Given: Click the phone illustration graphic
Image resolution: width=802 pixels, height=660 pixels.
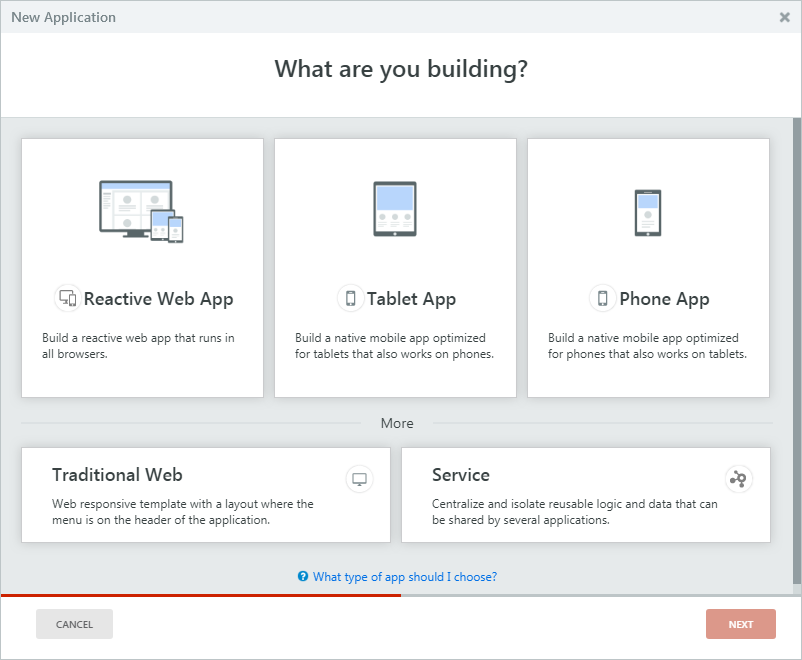Looking at the screenshot, I should 648,212.
